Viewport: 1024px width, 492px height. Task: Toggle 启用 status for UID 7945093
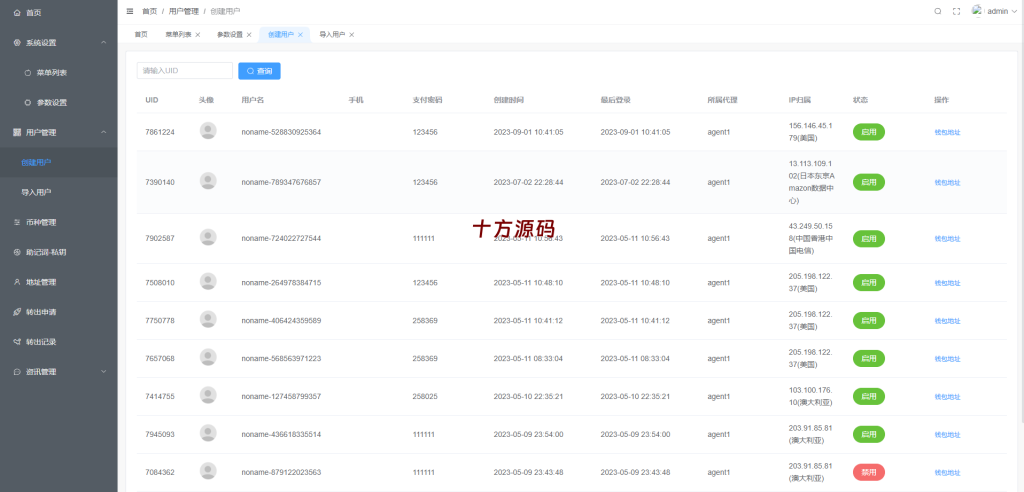click(x=869, y=435)
